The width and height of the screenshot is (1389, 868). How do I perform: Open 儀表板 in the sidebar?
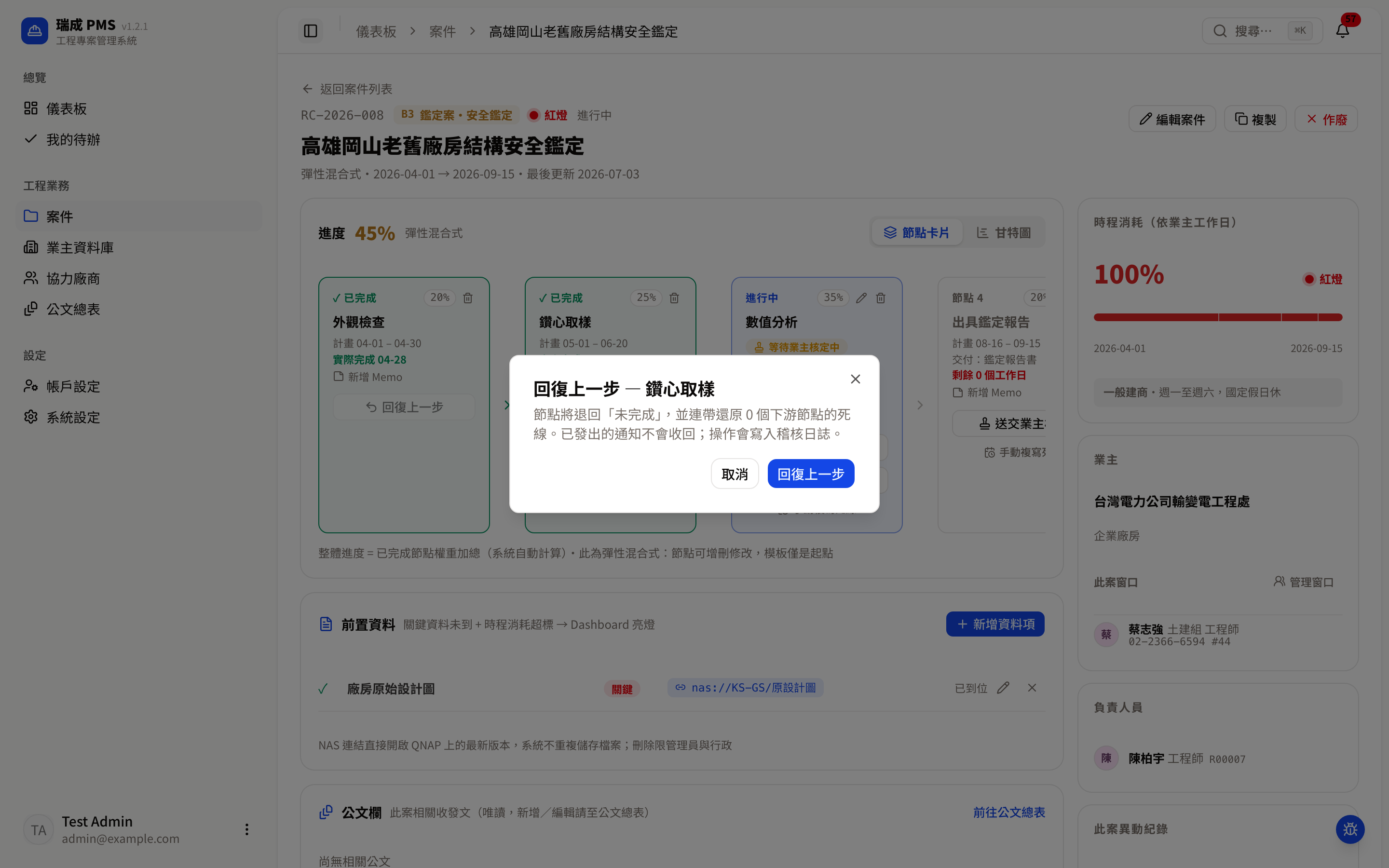coord(139,108)
